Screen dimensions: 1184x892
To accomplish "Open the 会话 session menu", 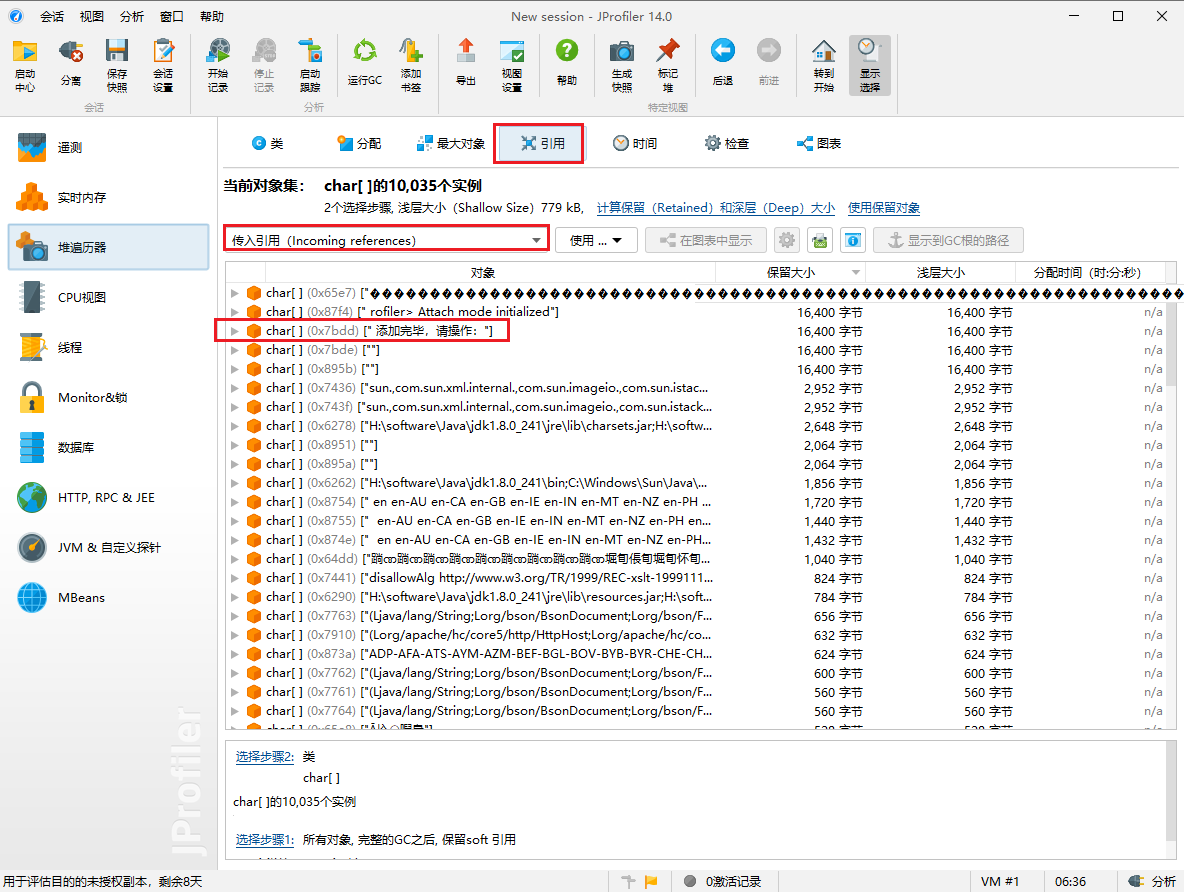I will tap(51, 17).
